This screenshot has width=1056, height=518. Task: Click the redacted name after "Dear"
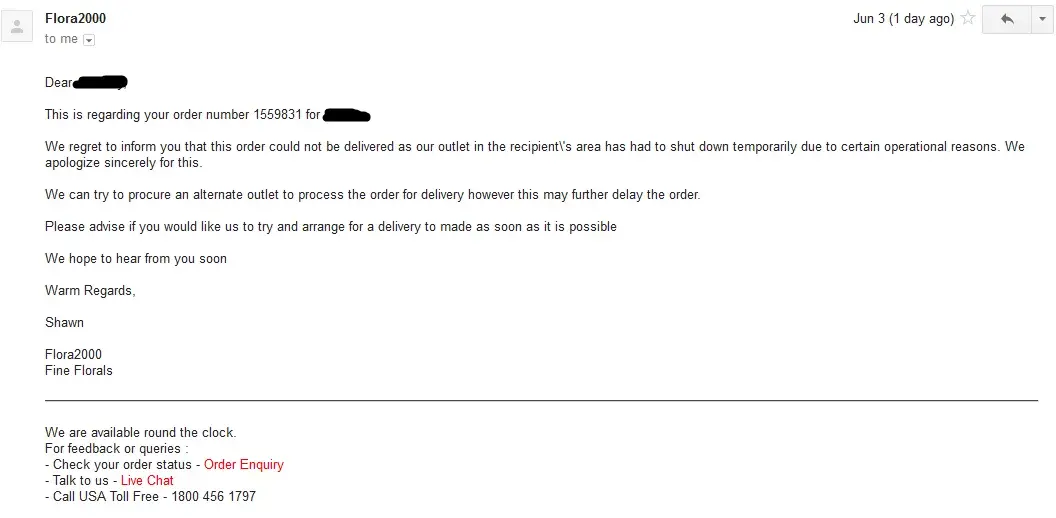pyautogui.click(x=101, y=82)
